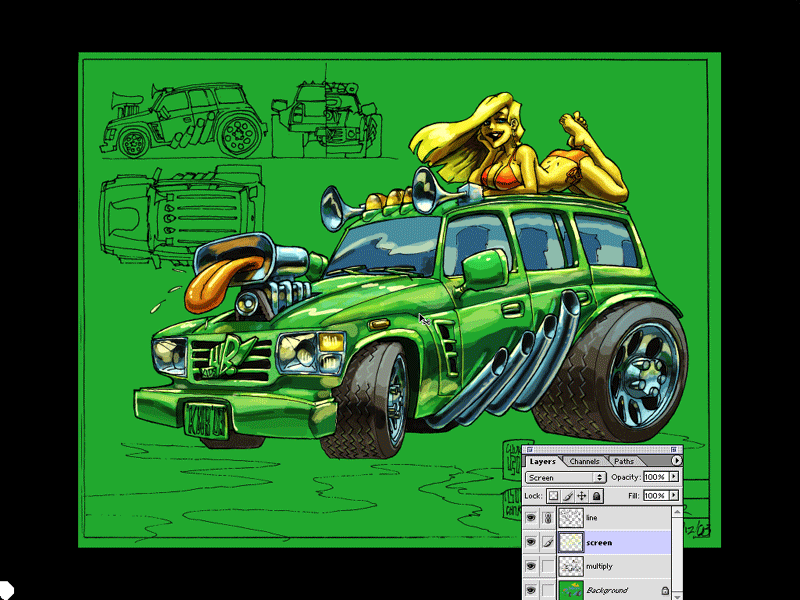Switch to the Paths tab
This screenshot has width=800, height=600.
(x=624, y=461)
